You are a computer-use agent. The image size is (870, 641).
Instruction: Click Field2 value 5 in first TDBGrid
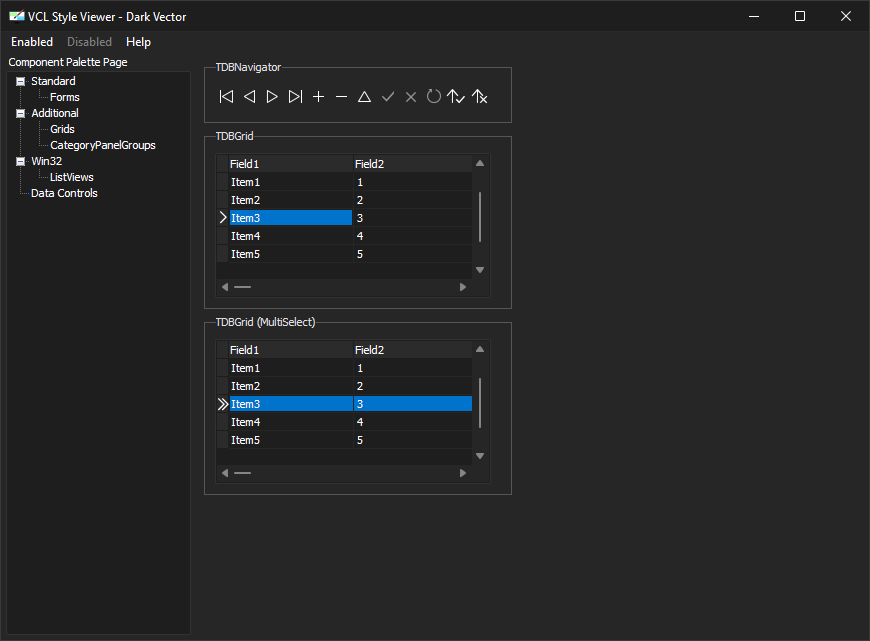coord(413,254)
